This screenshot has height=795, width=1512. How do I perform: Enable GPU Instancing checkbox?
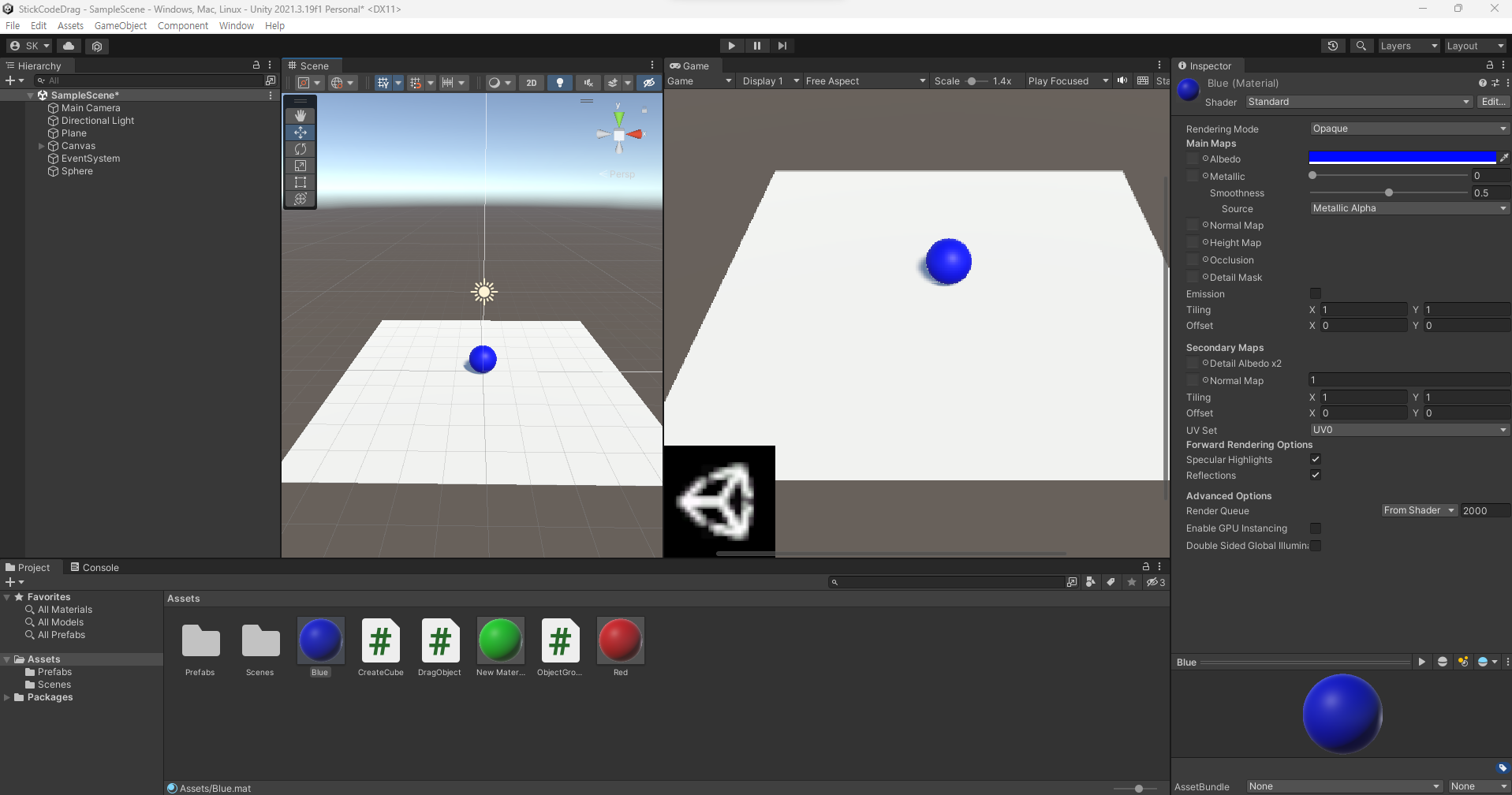1316,528
